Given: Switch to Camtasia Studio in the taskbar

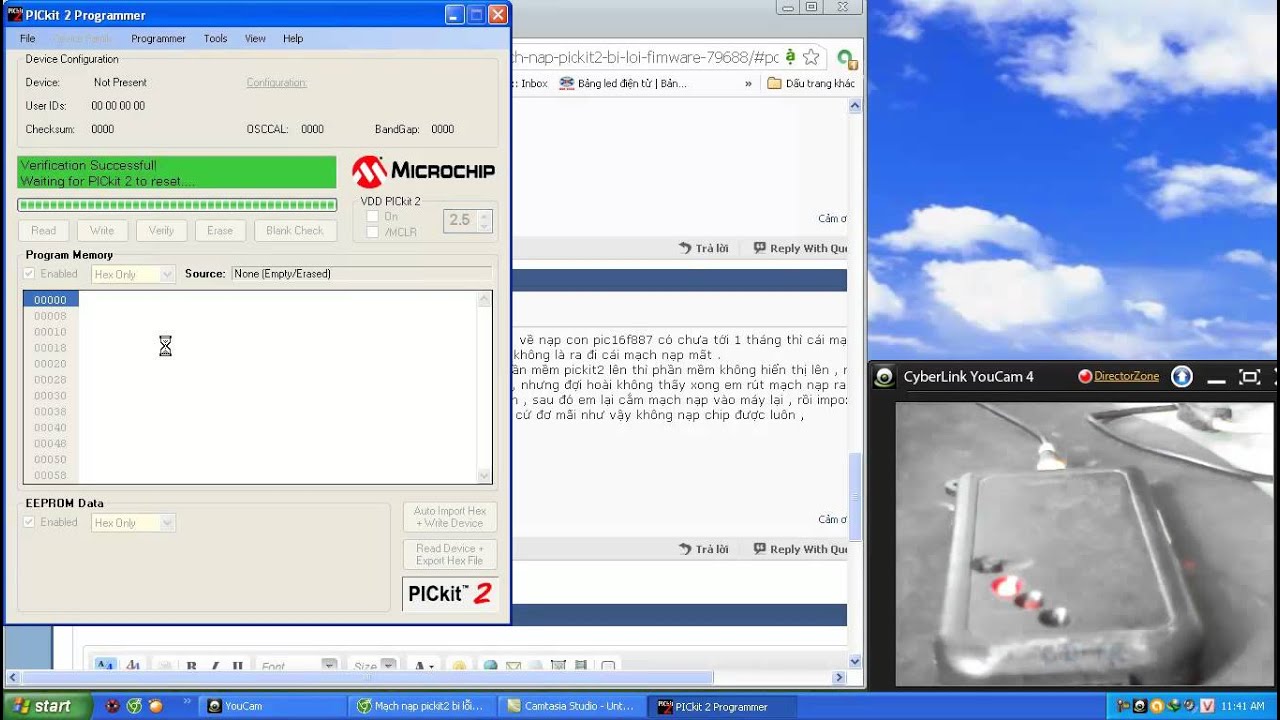Looking at the screenshot, I should (x=573, y=706).
